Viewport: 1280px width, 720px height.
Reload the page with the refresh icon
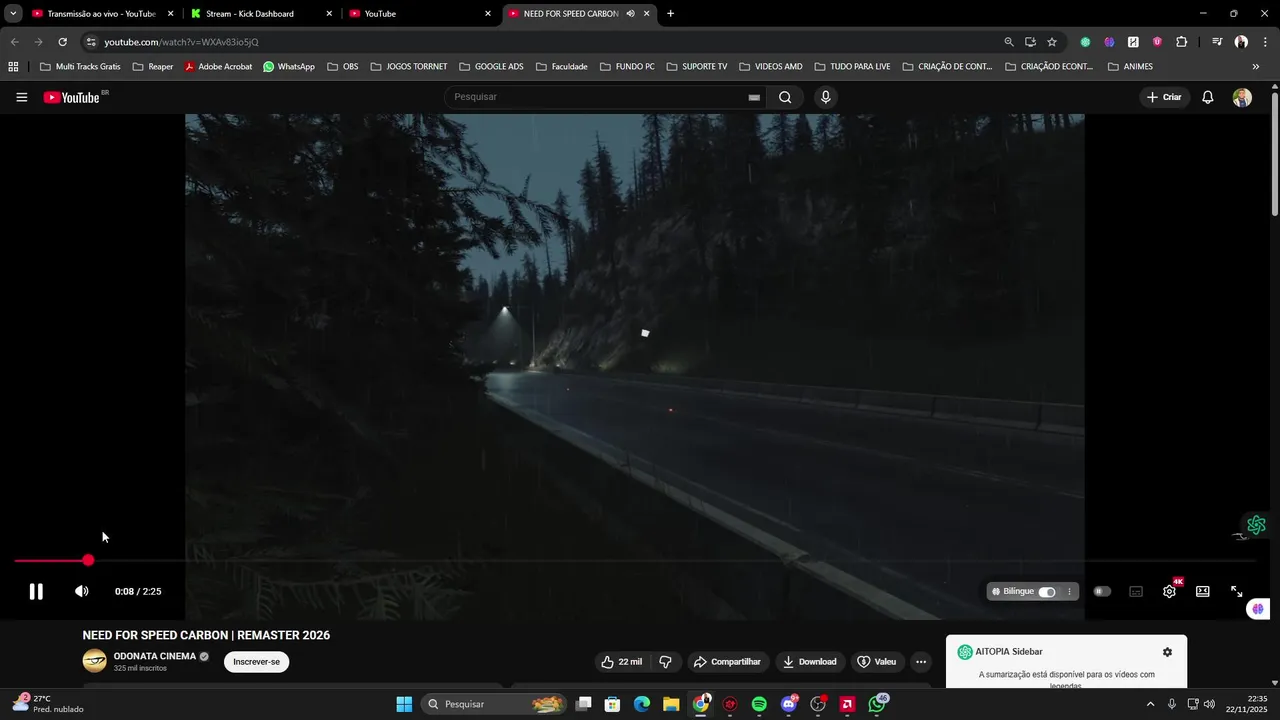(62, 42)
